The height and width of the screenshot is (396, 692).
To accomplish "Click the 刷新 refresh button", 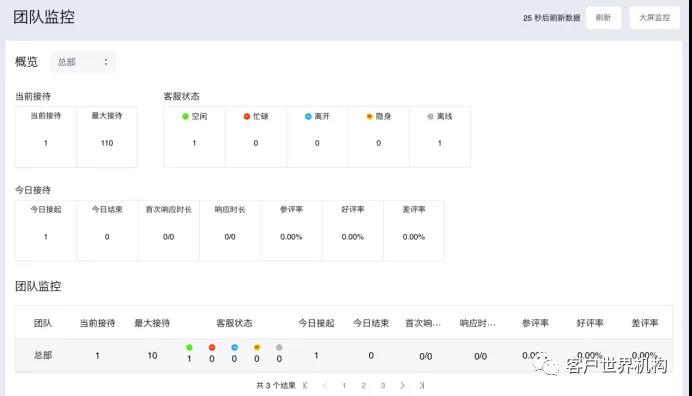I will tap(603, 18).
